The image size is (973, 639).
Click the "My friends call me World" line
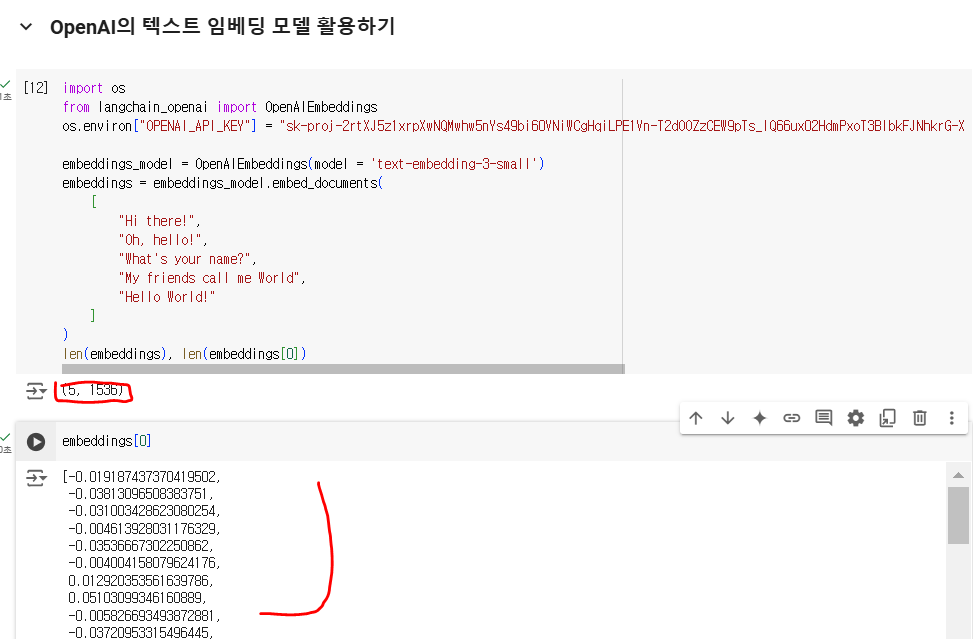(212, 278)
